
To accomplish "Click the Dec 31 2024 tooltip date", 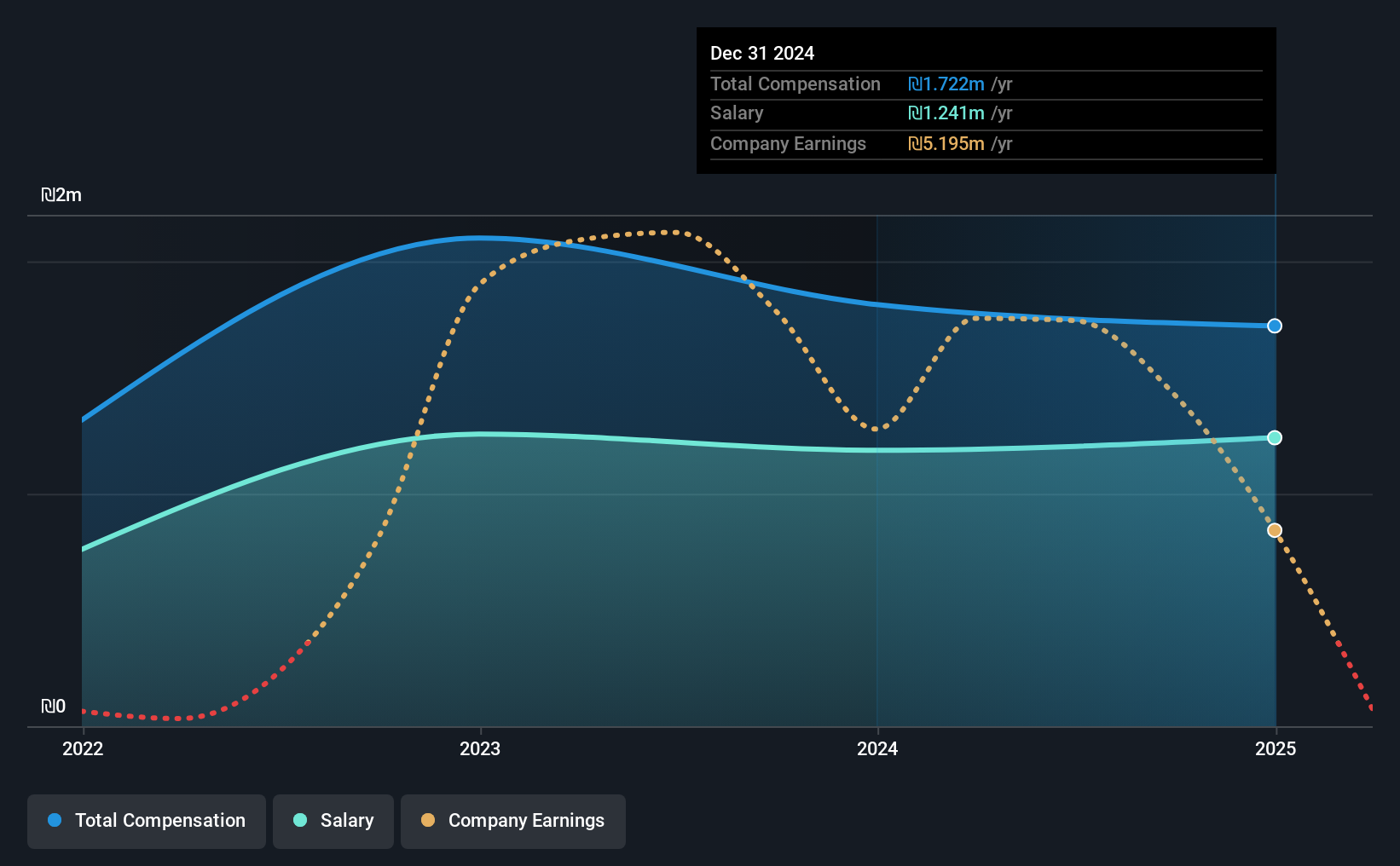I will [762, 53].
